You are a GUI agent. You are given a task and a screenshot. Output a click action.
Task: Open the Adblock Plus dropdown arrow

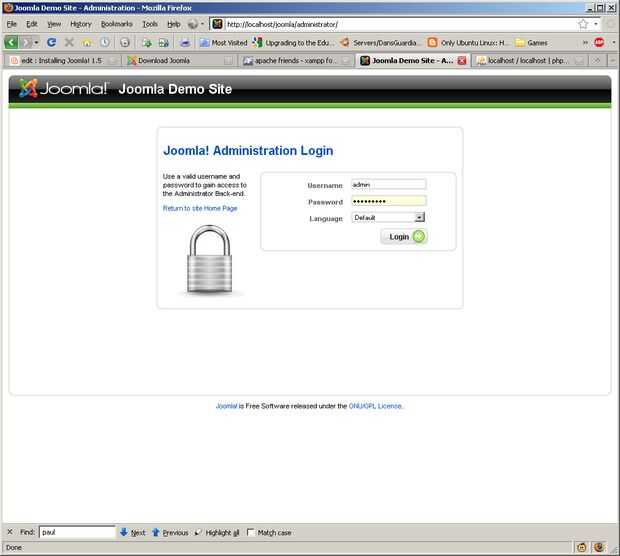(x=614, y=42)
